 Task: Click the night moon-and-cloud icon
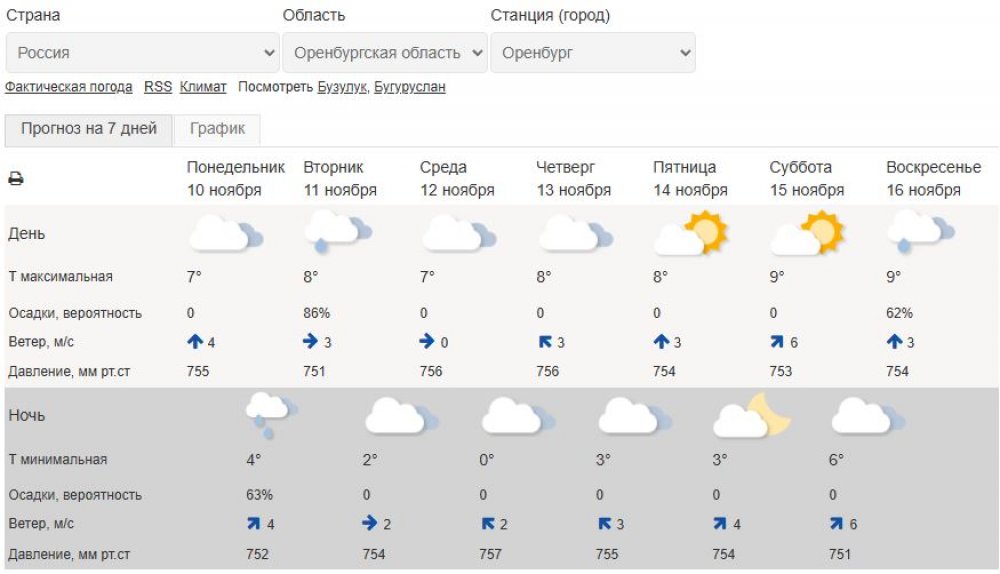(x=751, y=415)
